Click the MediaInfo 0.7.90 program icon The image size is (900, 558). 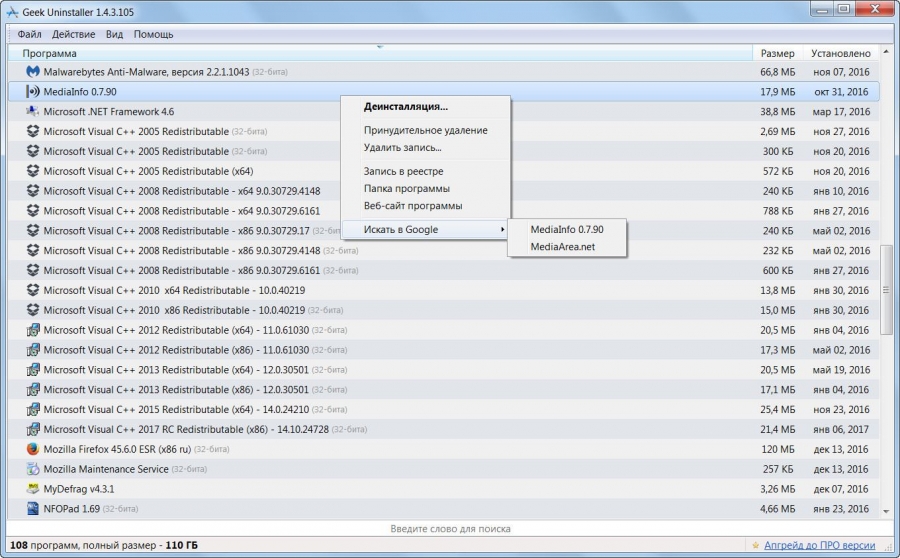[33, 92]
